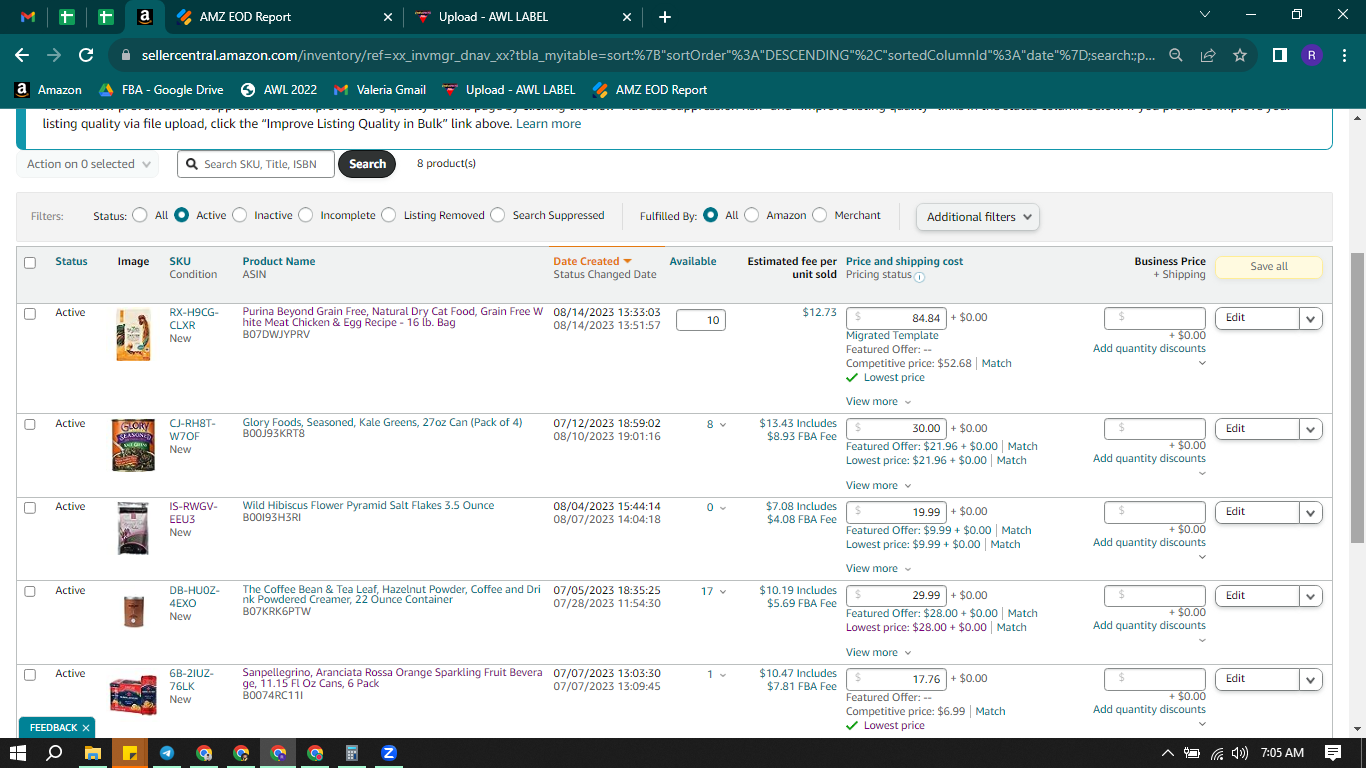Click the Save all button
Screen dimensions: 1366x768
click(1269, 267)
